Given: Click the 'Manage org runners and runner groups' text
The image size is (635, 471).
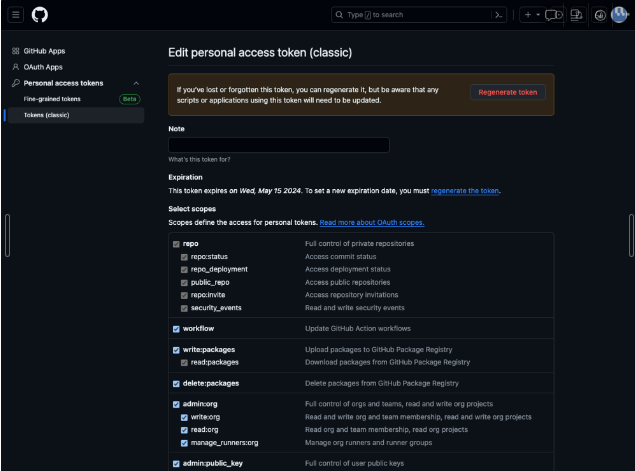Looking at the screenshot, I should point(368,443).
